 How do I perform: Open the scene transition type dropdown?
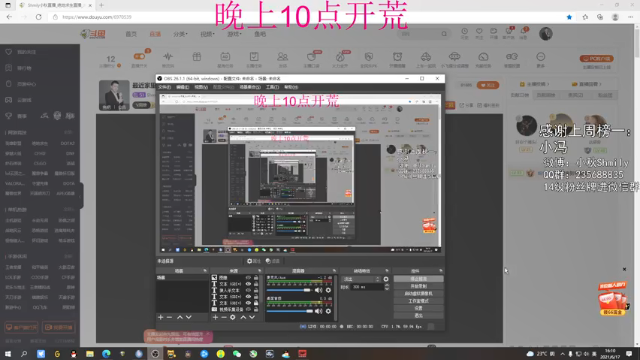click(x=361, y=279)
